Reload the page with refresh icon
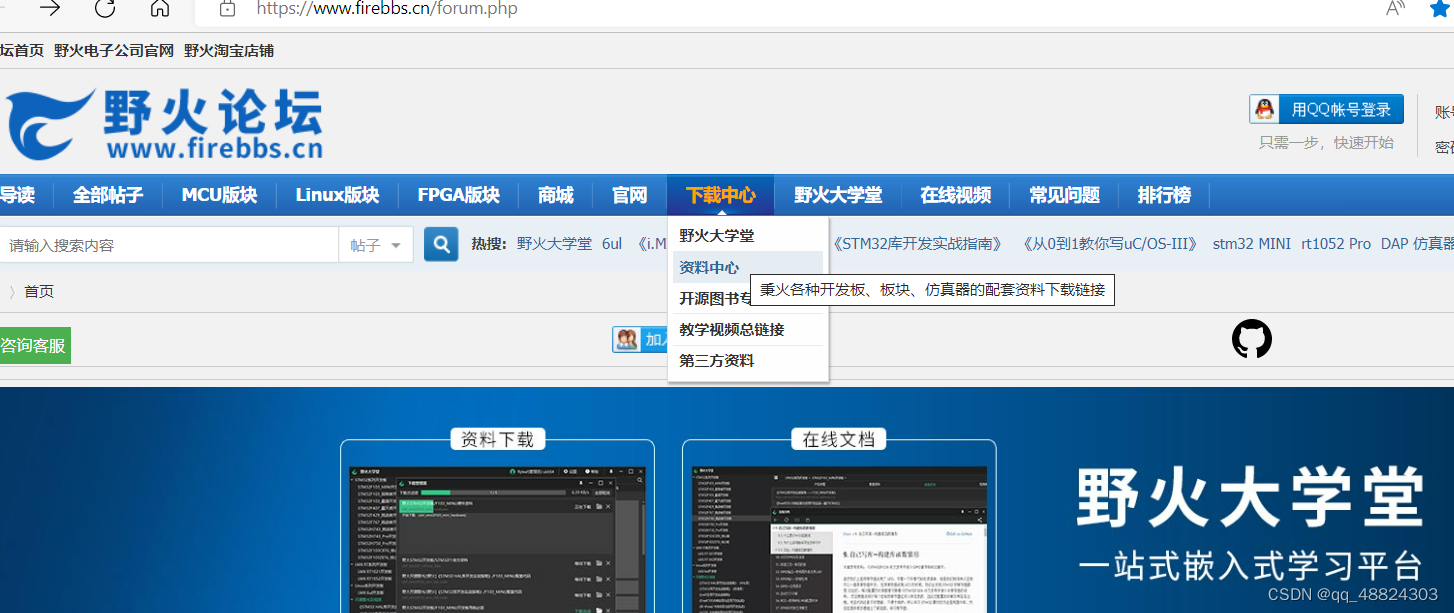Image resolution: width=1454 pixels, height=613 pixels. (x=105, y=9)
